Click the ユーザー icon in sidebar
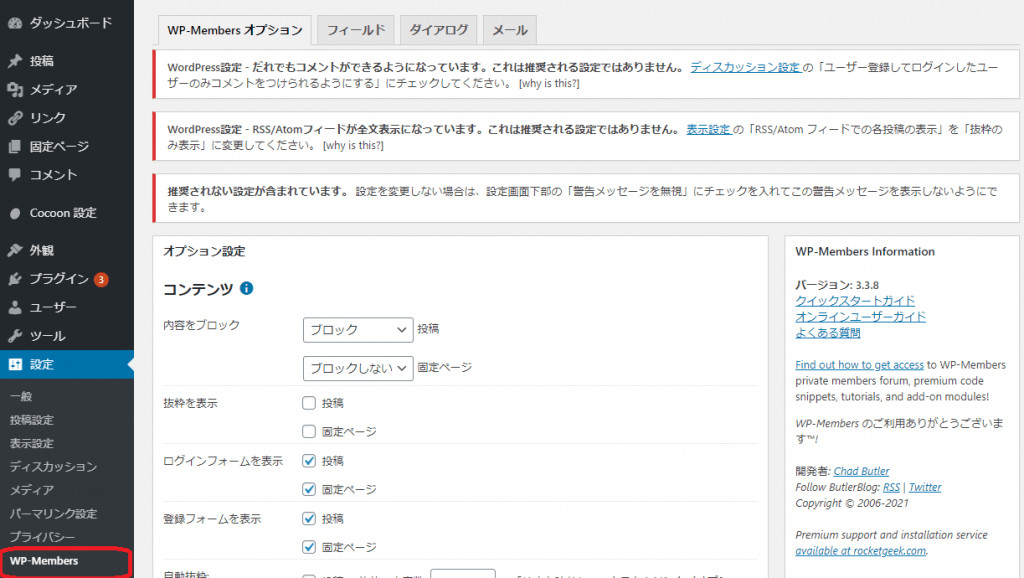 click(x=13, y=307)
